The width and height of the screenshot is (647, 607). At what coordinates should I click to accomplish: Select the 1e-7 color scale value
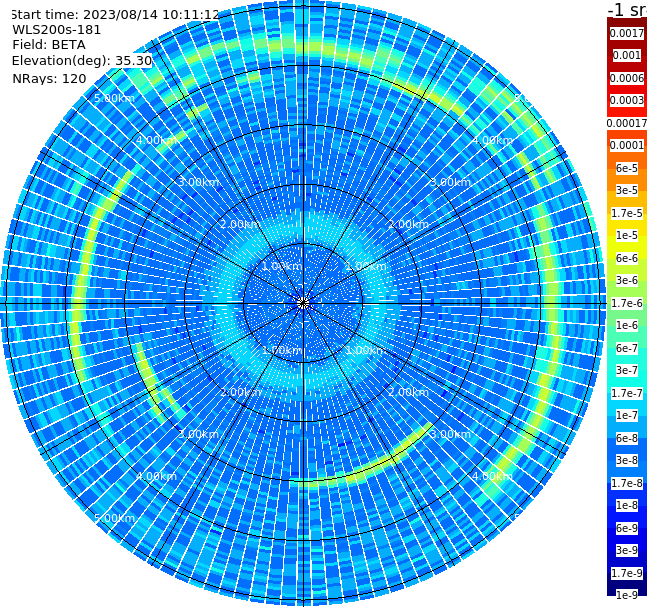tap(627, 415)
